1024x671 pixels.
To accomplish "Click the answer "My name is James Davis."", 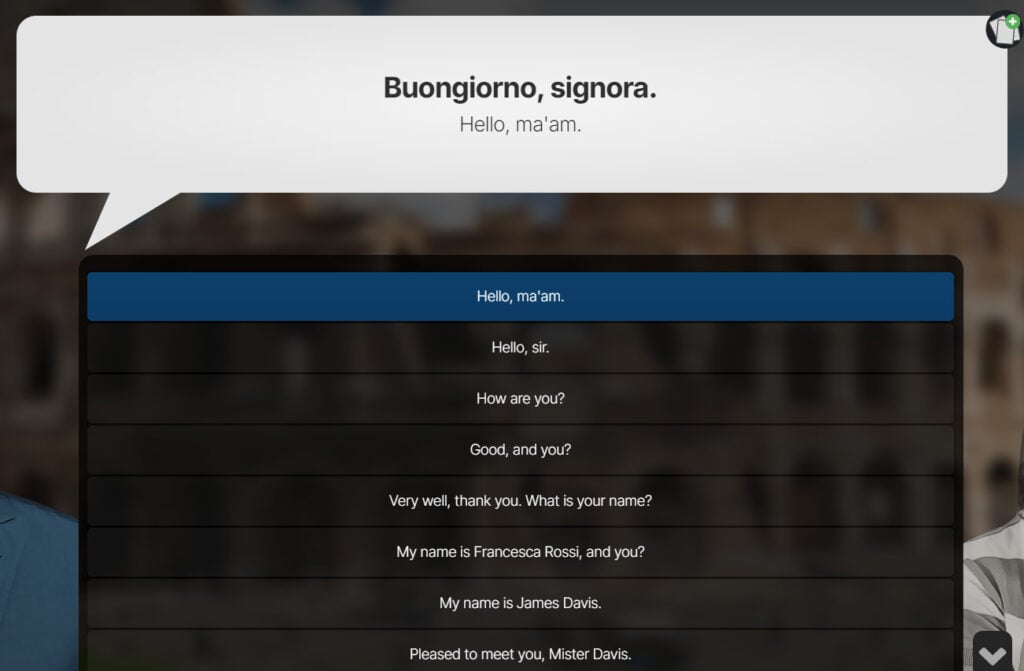I will [x=521, y=603].
